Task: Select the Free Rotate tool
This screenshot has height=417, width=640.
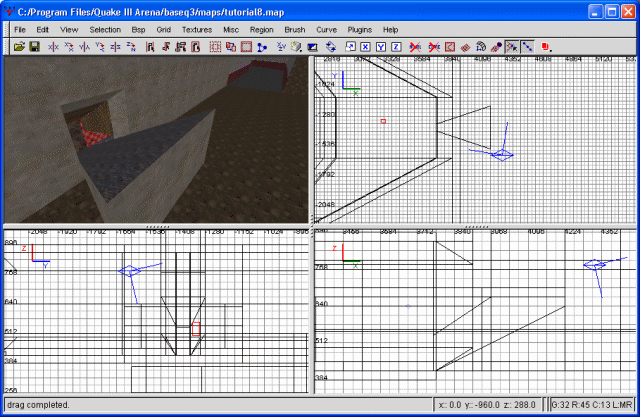Action: (x=331, y=47)
